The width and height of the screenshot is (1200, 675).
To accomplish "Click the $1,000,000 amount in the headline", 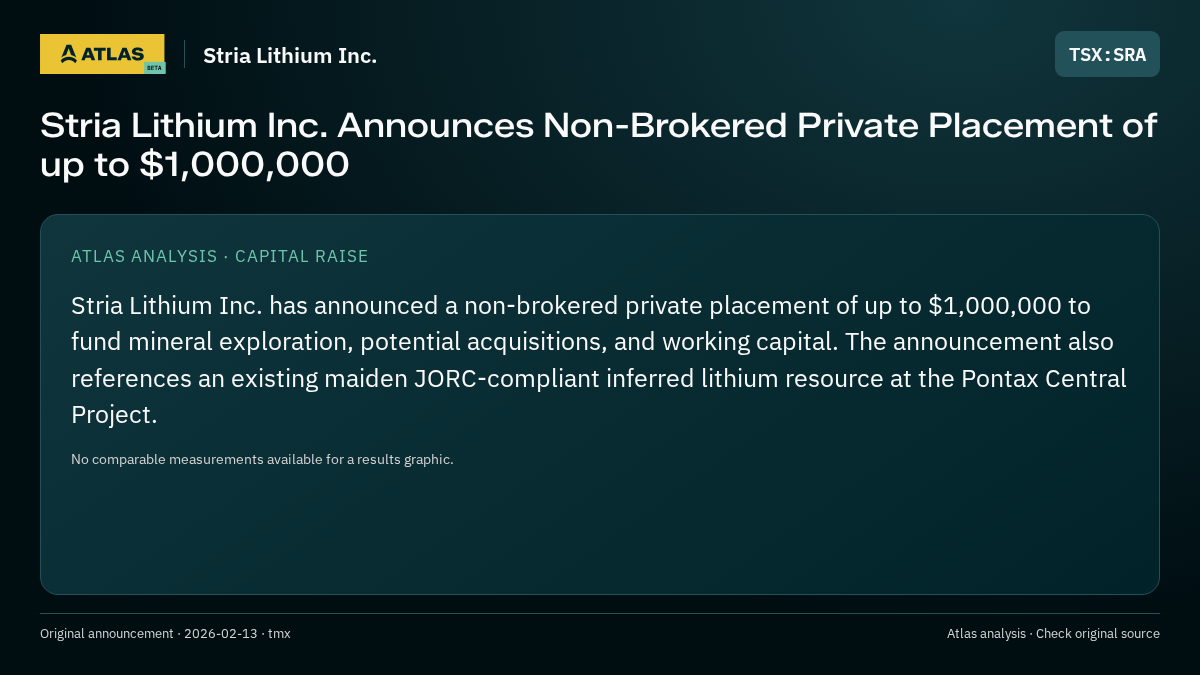I will 244,164.
